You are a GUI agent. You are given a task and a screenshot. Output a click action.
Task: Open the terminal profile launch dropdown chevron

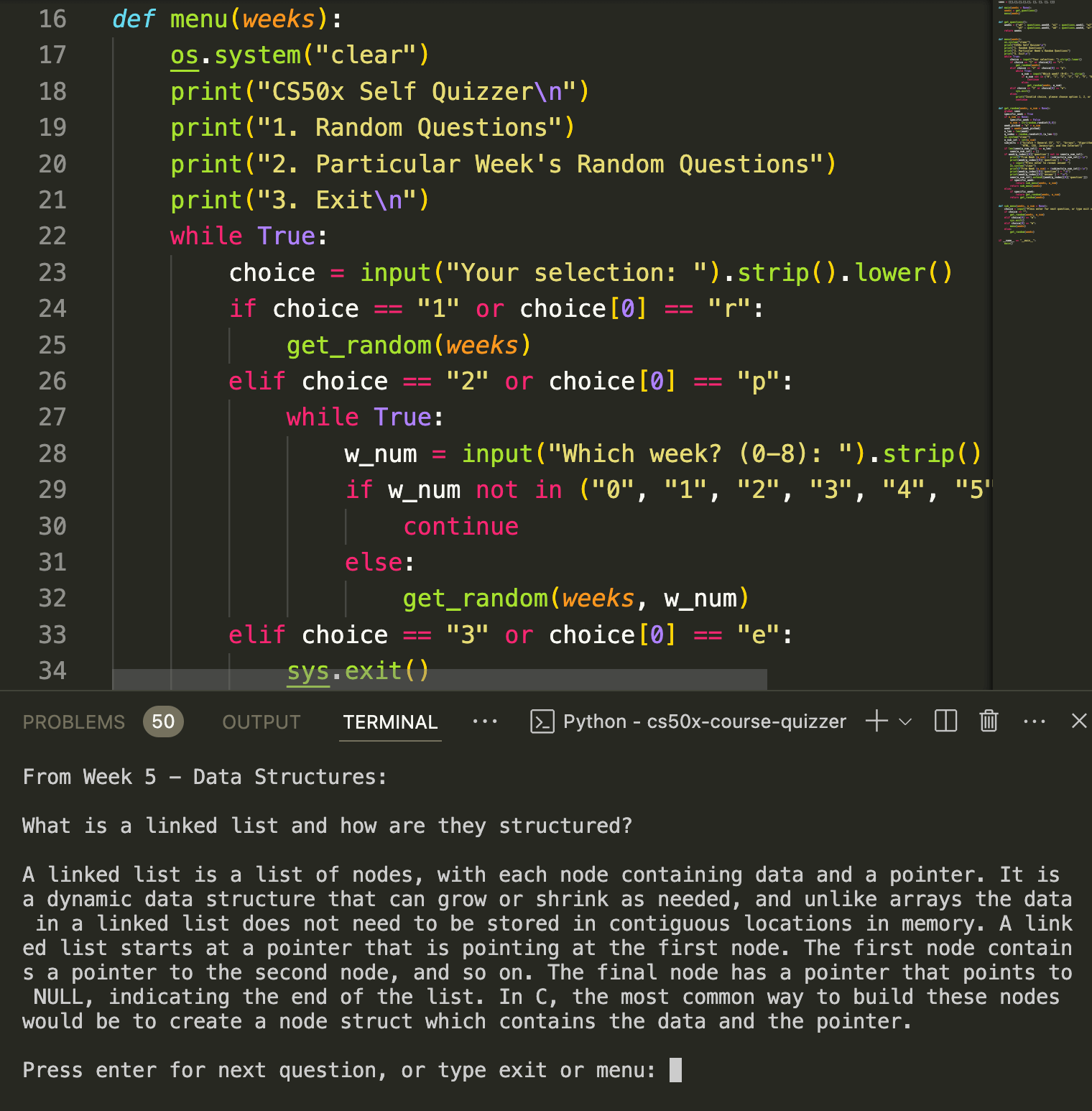[x=904, y=722]
